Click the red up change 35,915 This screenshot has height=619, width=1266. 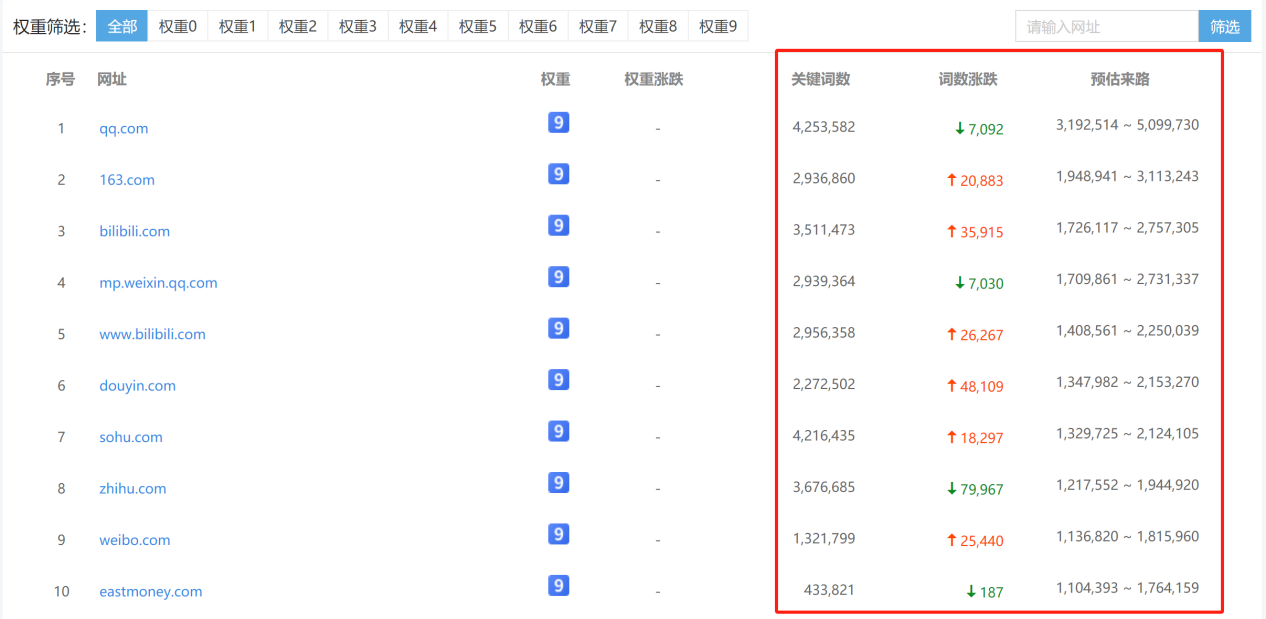(975, 232)
